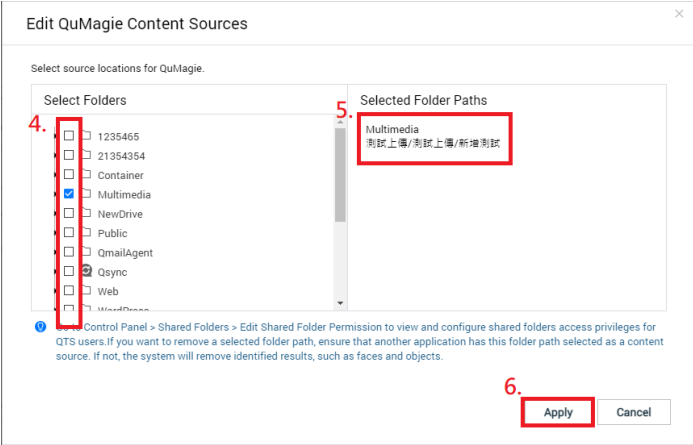This screenshot has height=445, width=693.
Task: Enable the Qsync folder checkbox
Action: 69,271
